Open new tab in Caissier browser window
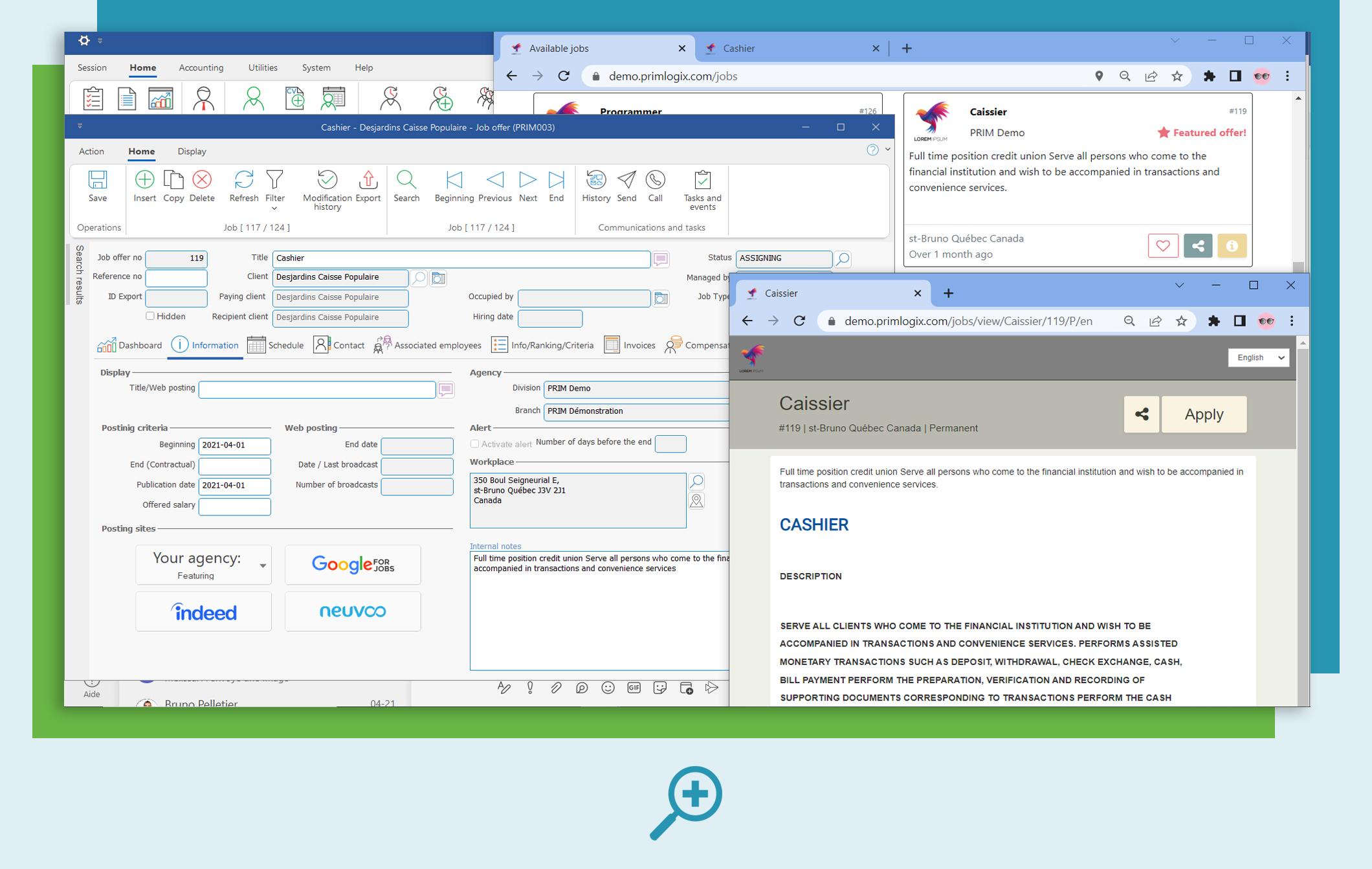1372x869 pixels. tap(948, 293)
